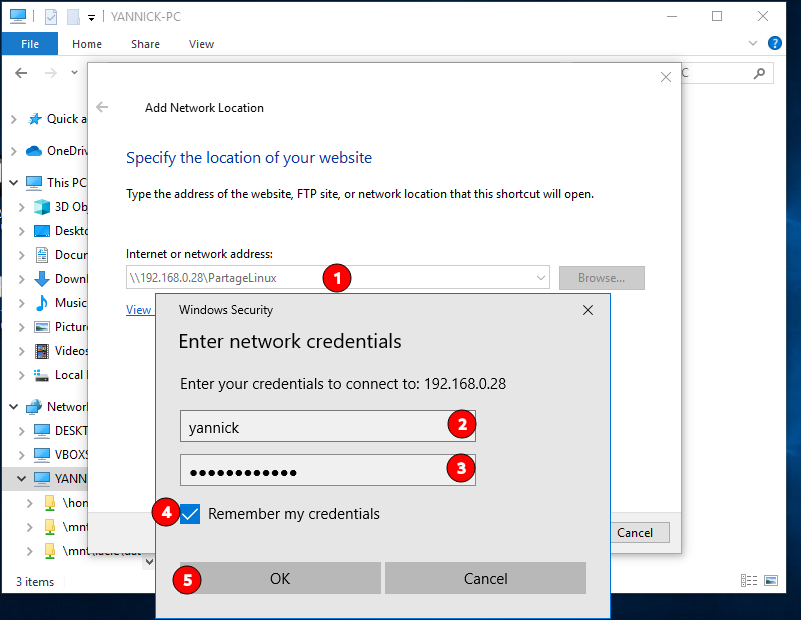Image resolution: width=801 pixels, height=620 pixels.
Task: Expand the This PC tree node
Action: pyautogui.click(x=13, y=183)
